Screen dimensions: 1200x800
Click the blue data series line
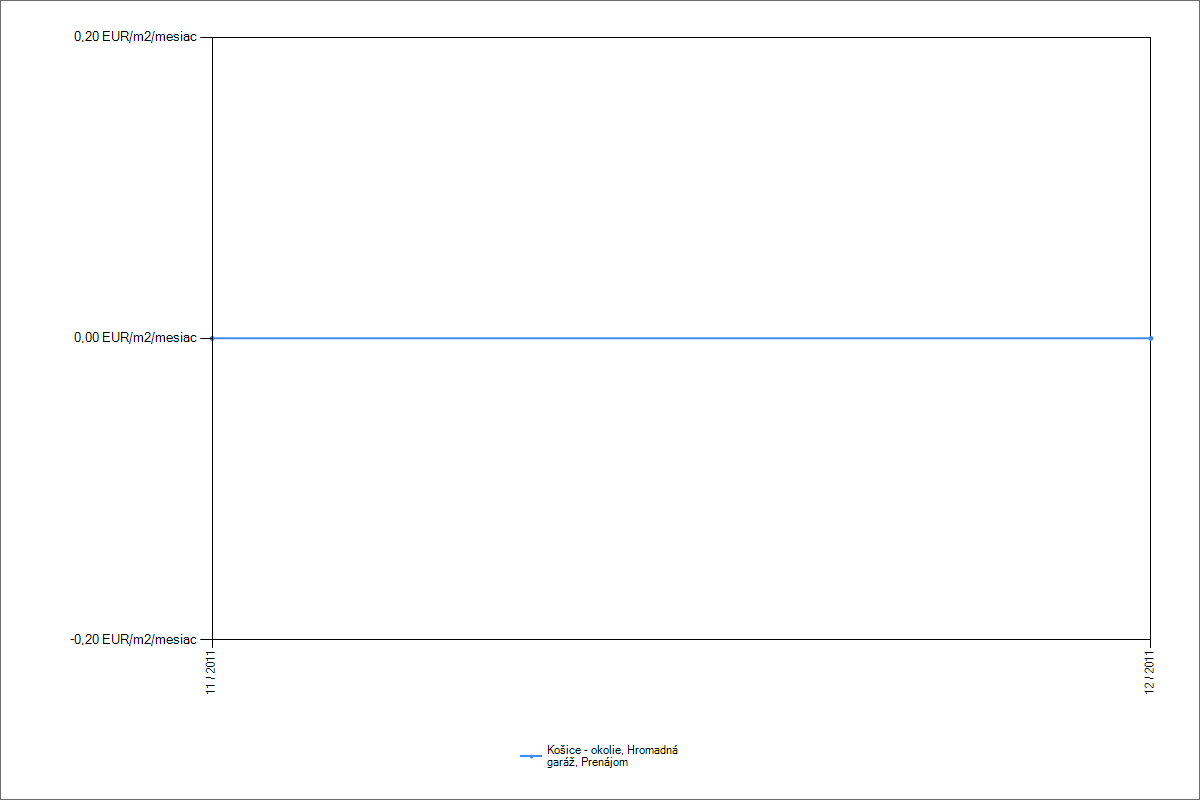[x=682, y=338]
